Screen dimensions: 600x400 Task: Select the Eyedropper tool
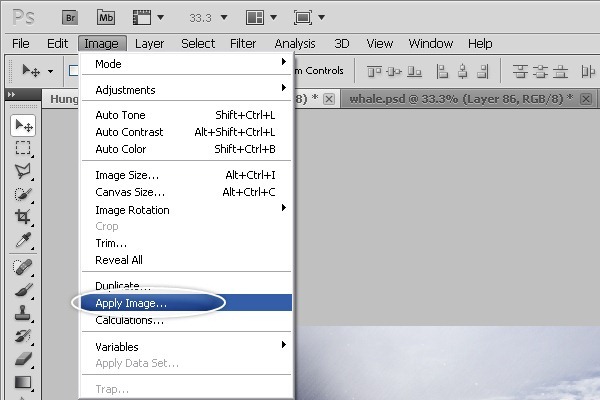pos(23,240)
